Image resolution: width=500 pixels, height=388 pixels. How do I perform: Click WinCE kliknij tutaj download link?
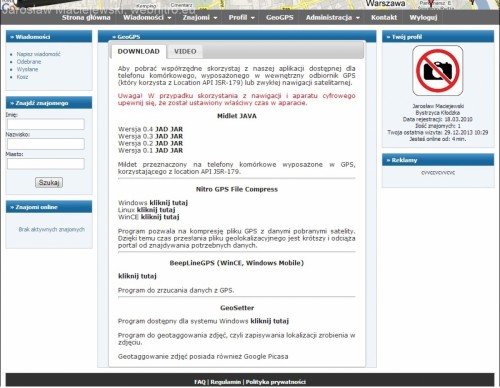point(160,217)
